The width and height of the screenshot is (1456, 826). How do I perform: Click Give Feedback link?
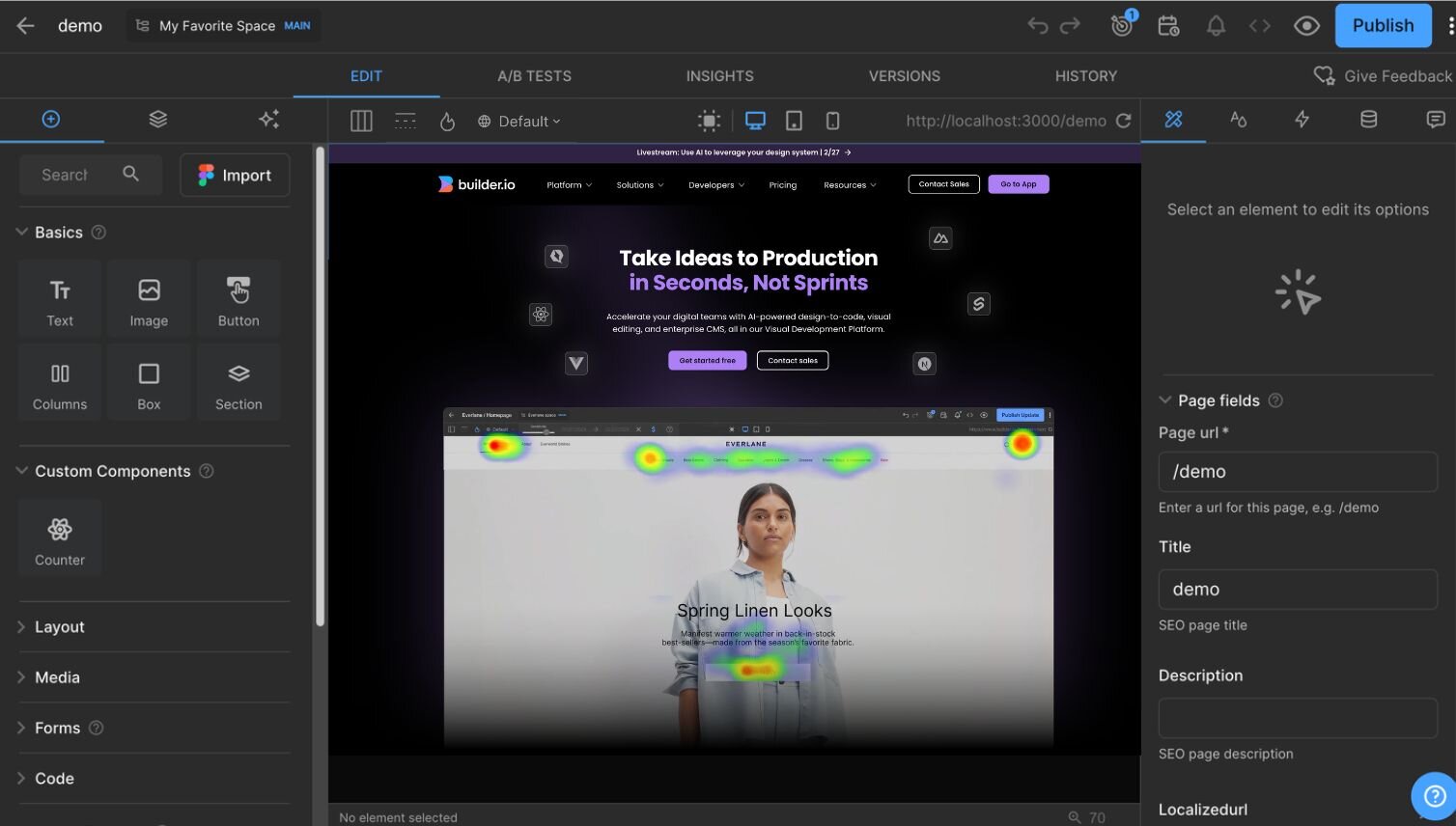[1383, 76]
